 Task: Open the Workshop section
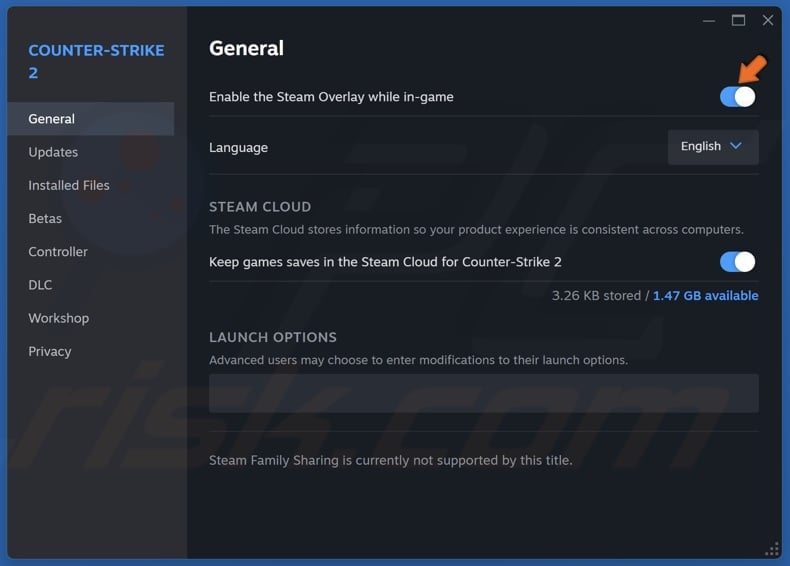coord(58,319)
